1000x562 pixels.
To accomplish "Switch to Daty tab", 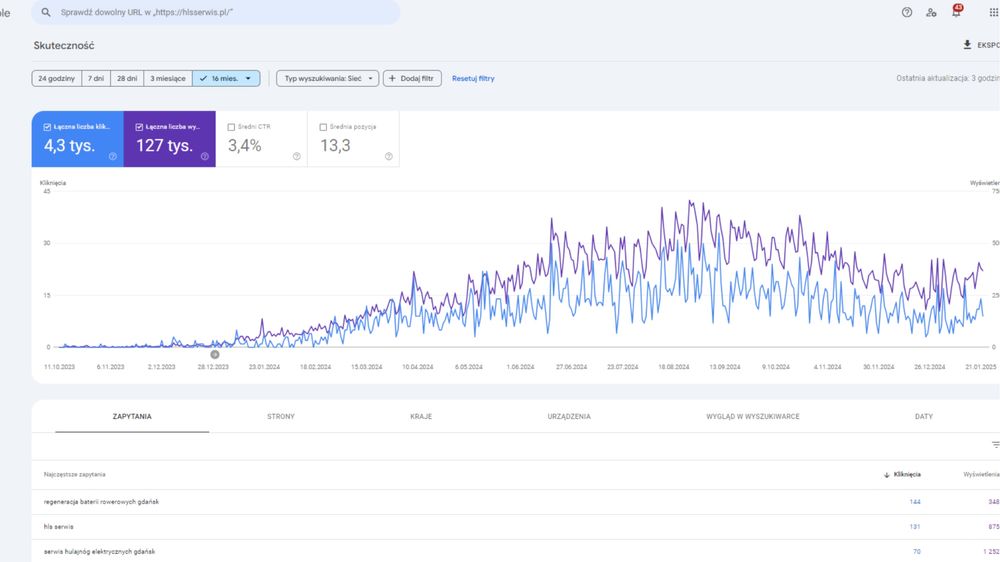I will tap(923, 417).
